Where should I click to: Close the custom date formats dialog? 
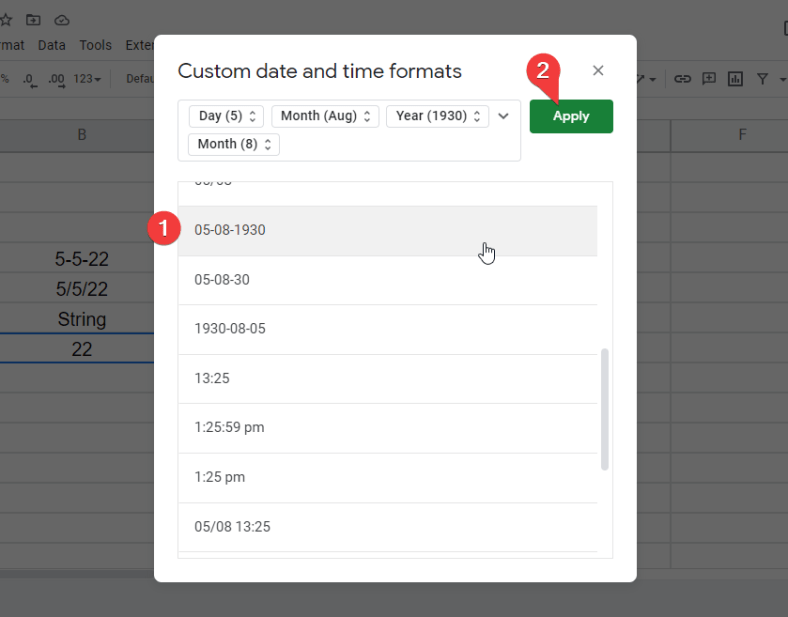(x=598, y=70)
